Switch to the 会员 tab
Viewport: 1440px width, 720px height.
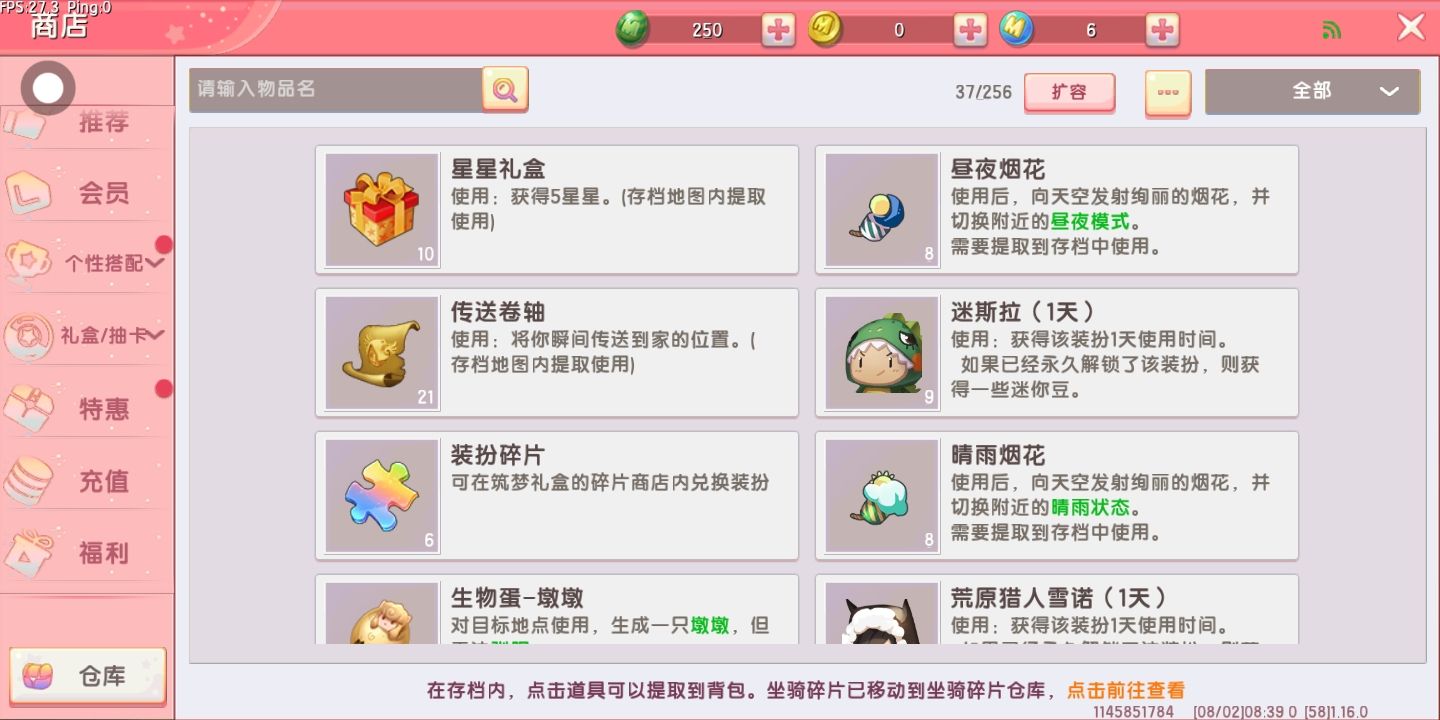pyautogui.click(x=86, y=192)
